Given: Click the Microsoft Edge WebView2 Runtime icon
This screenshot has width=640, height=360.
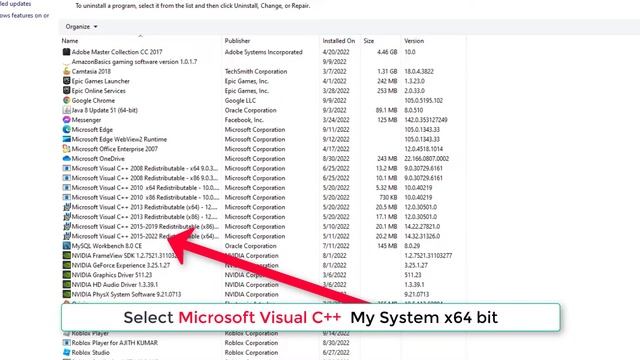Looking at the screenshot, I should coord(67,139).
